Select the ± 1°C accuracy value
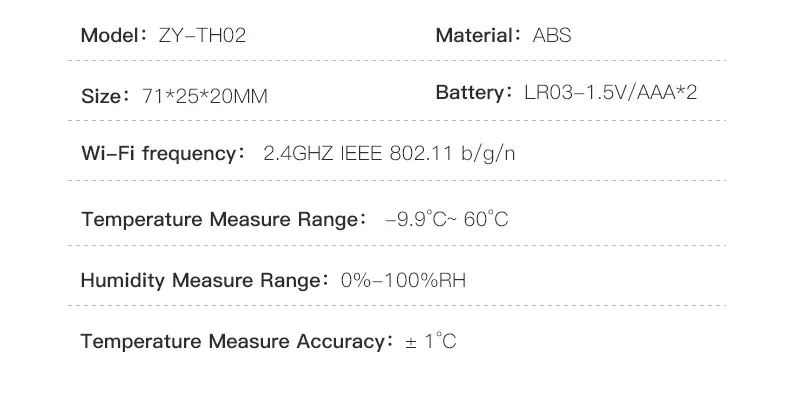Viewport: 790px width, 402px height. pos(430,341)
